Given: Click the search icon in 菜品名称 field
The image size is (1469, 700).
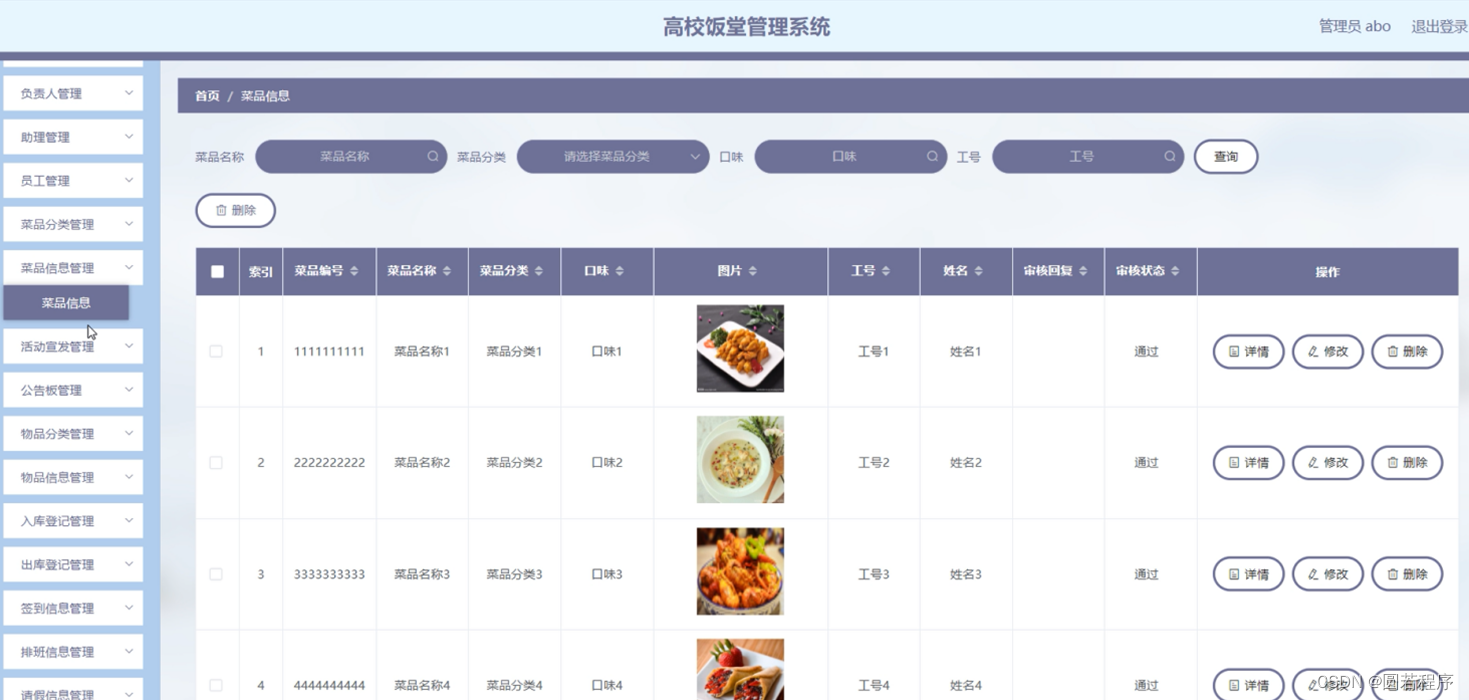Looking at the screenshot, I should pyautogui.click(x=433, y=156).
